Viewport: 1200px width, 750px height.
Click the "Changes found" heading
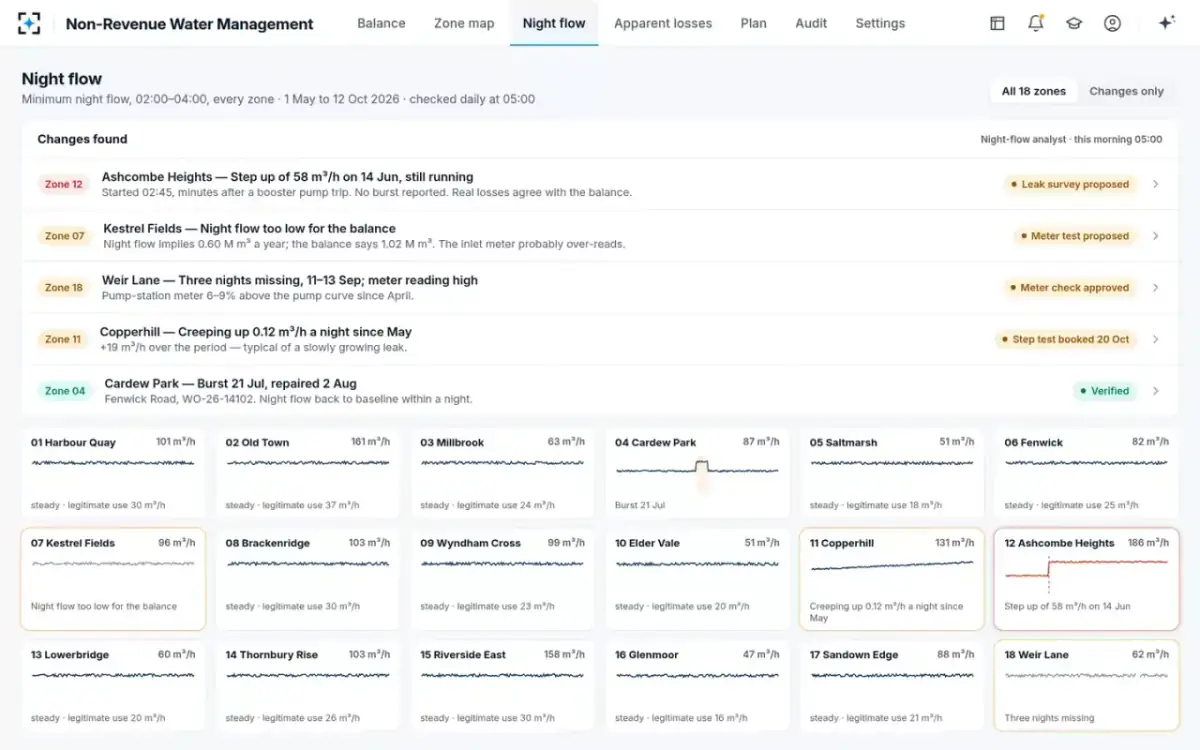coord(82,139)
